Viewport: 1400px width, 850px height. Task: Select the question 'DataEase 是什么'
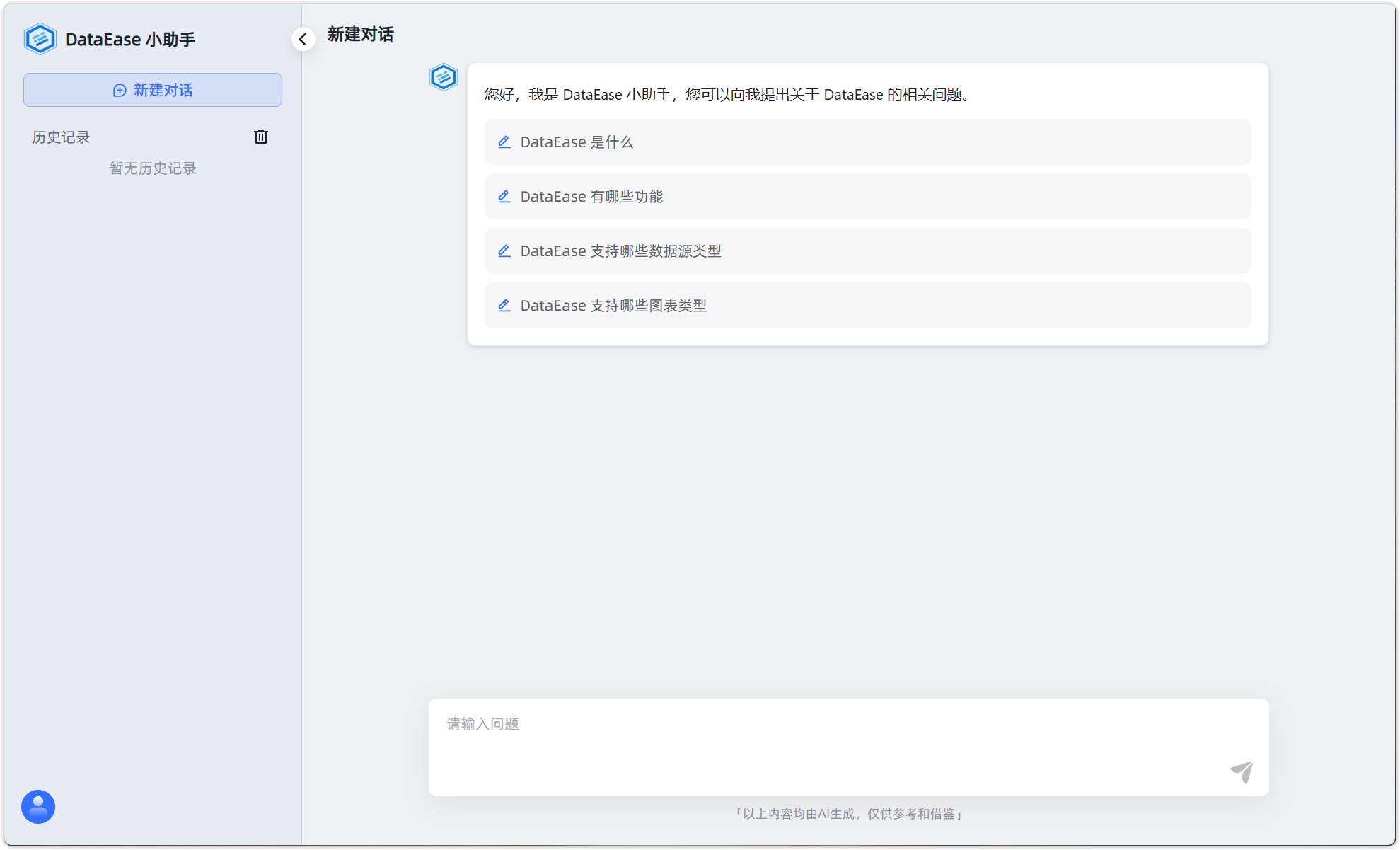click(867, 142)
